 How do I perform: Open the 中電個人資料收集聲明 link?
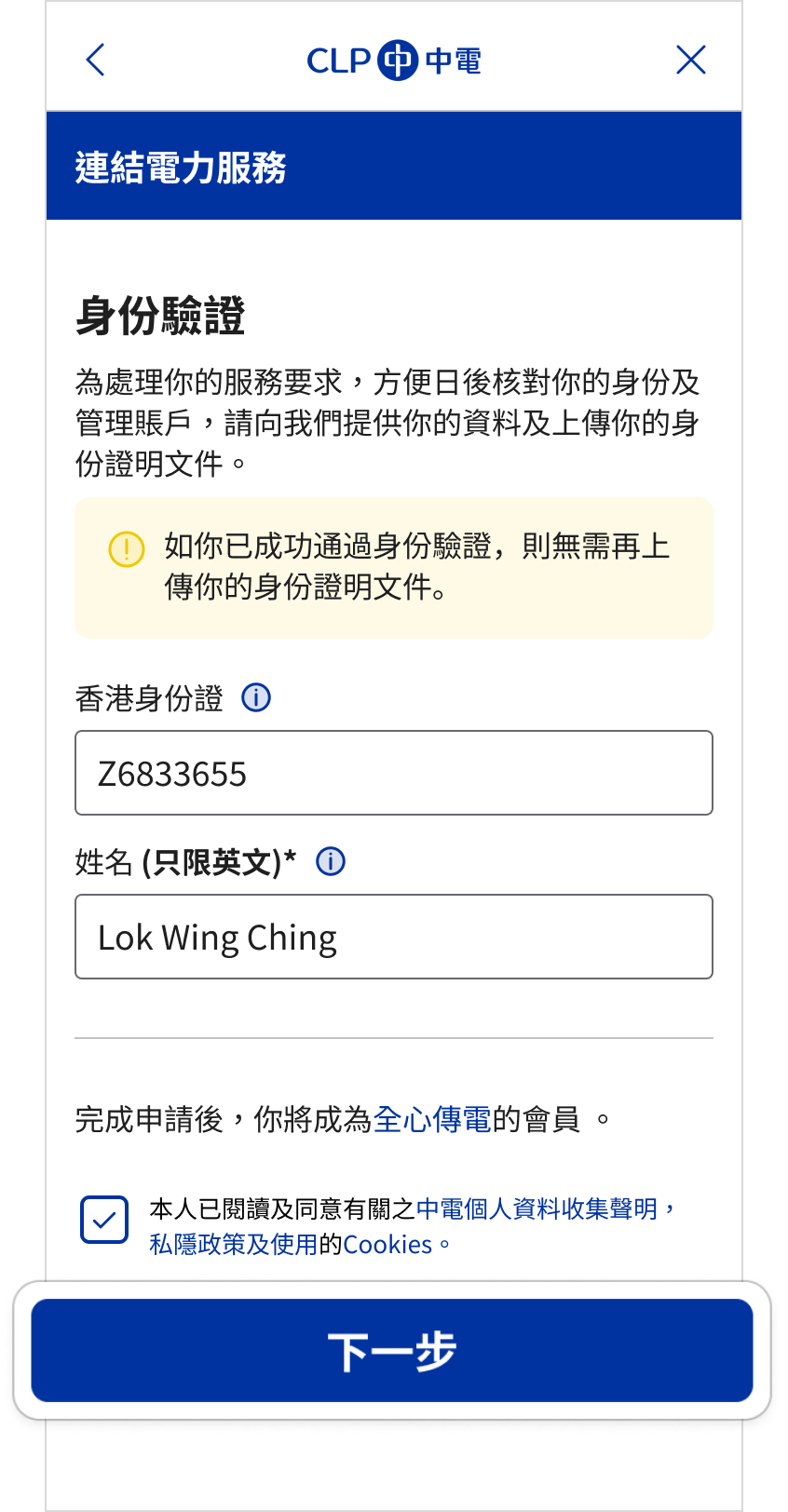tap(537, 1208)
